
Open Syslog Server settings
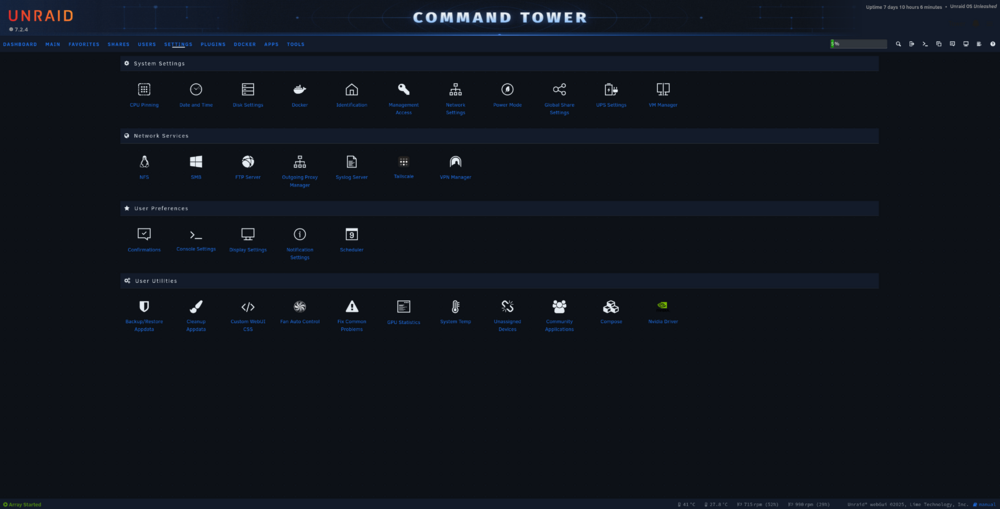351,167
